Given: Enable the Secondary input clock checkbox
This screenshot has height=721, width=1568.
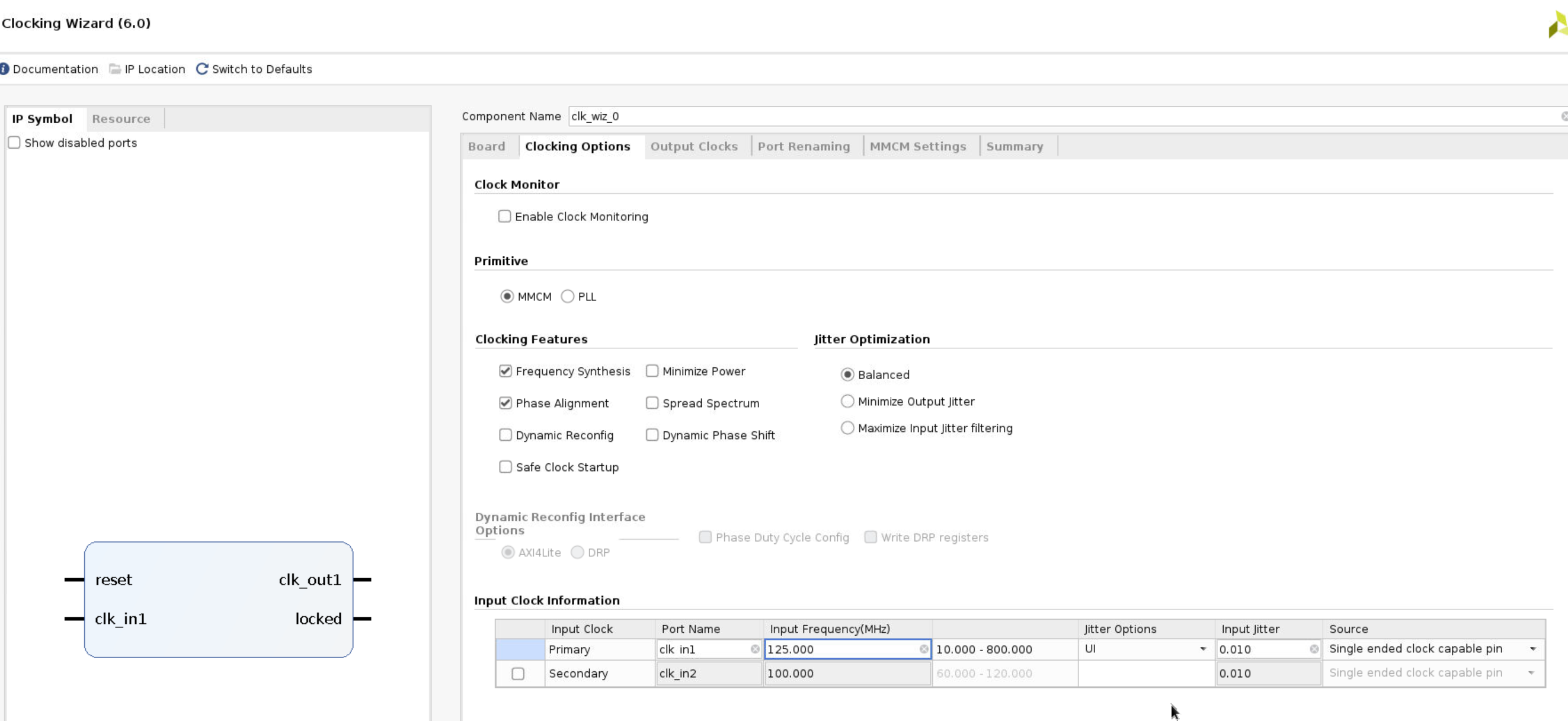Looking at the screenshot, I should [x=518, y=674].
